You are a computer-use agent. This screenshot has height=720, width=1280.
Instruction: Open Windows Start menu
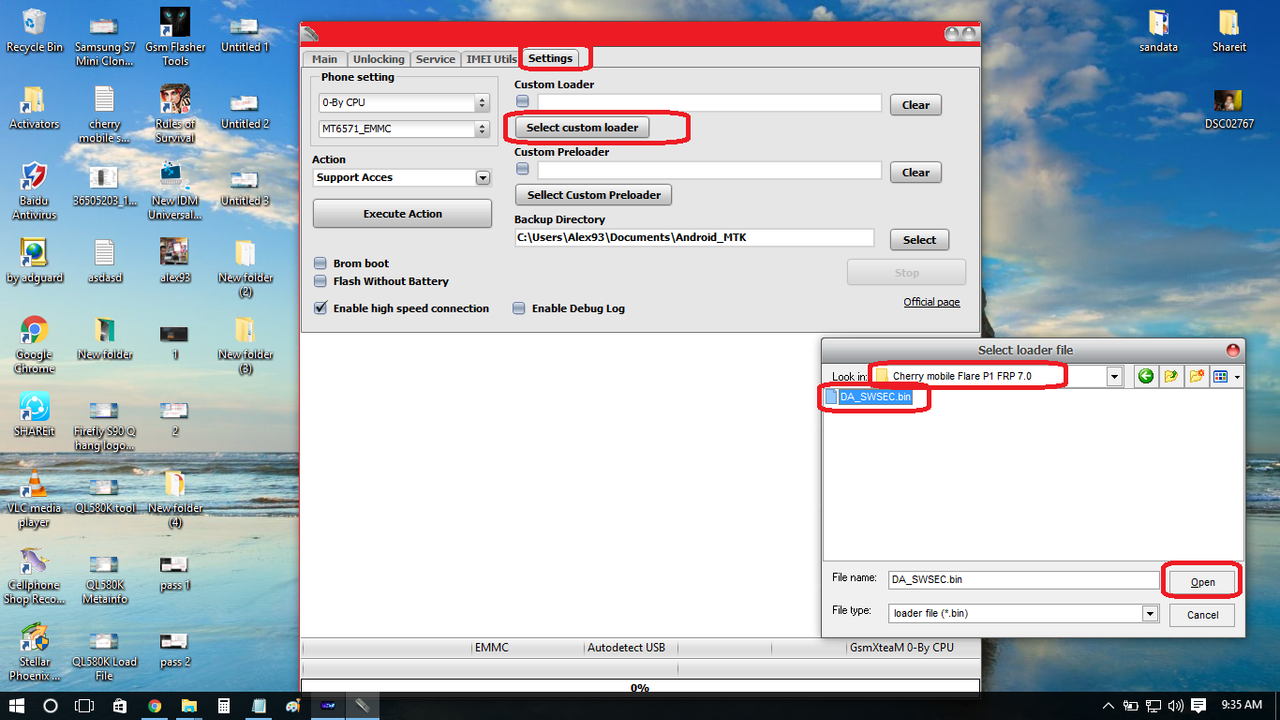(17, 706)
